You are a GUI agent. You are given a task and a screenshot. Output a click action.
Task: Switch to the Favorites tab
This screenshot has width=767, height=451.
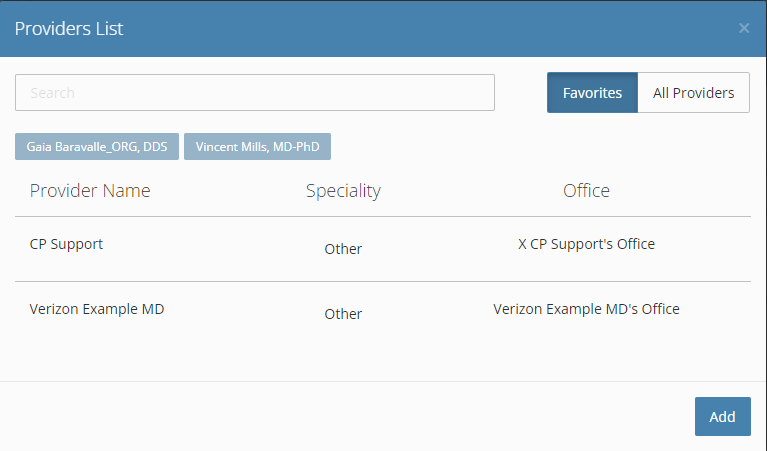(x=592, y=92)
